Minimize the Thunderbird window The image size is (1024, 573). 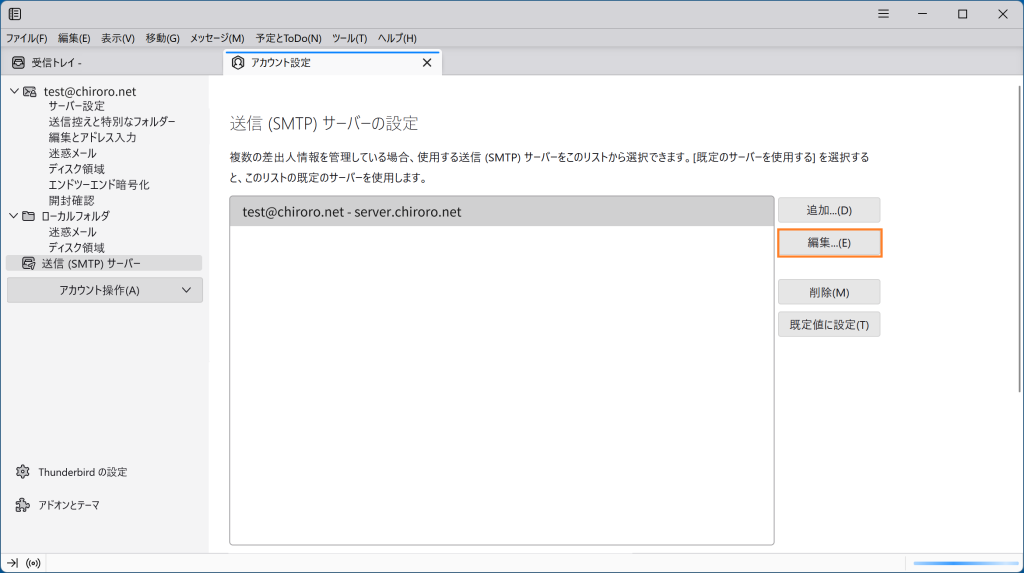coord(922,14)
